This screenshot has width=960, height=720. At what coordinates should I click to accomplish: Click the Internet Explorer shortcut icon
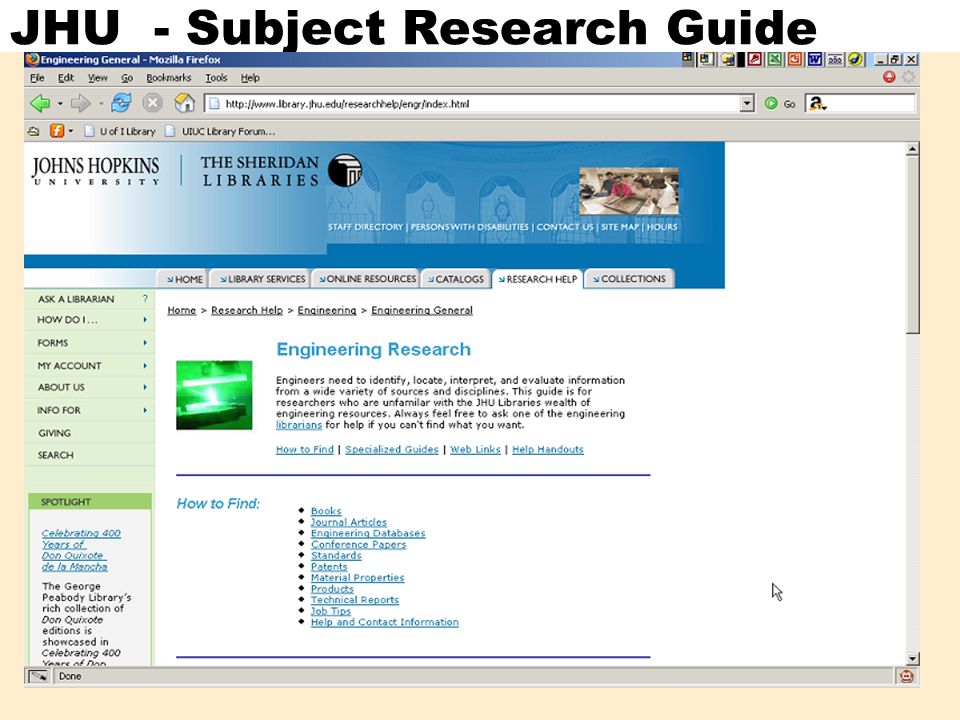855,59
